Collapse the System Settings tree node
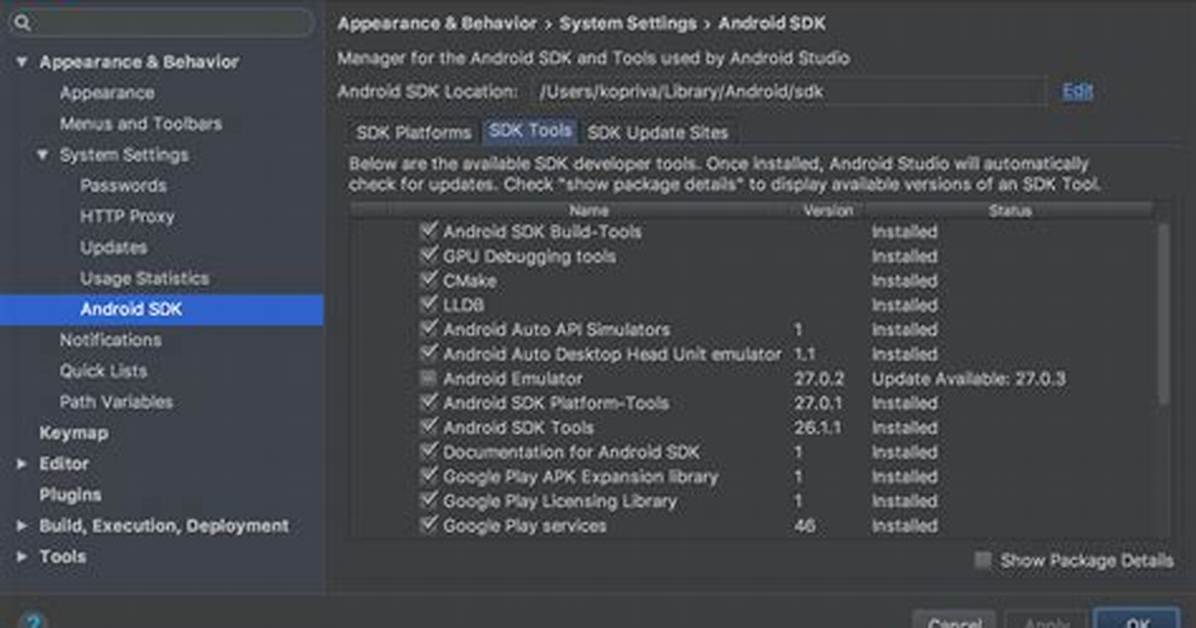This screenshot has height=628, width=1196. pyautogui.click(x=43, y=155)
